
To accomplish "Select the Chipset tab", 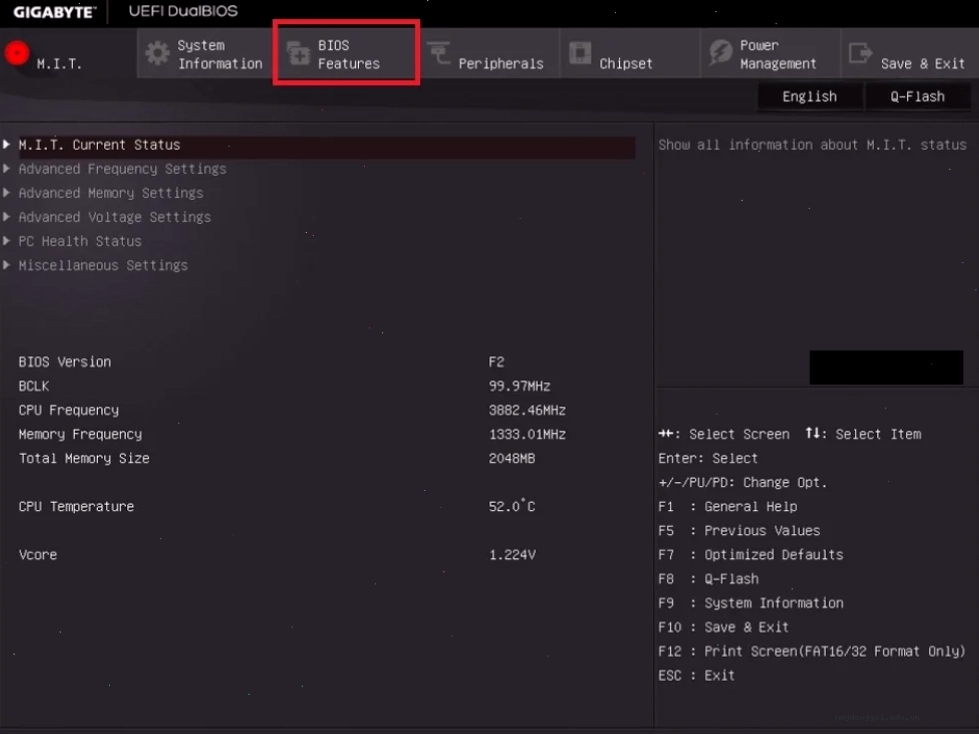I will [631, 54].
